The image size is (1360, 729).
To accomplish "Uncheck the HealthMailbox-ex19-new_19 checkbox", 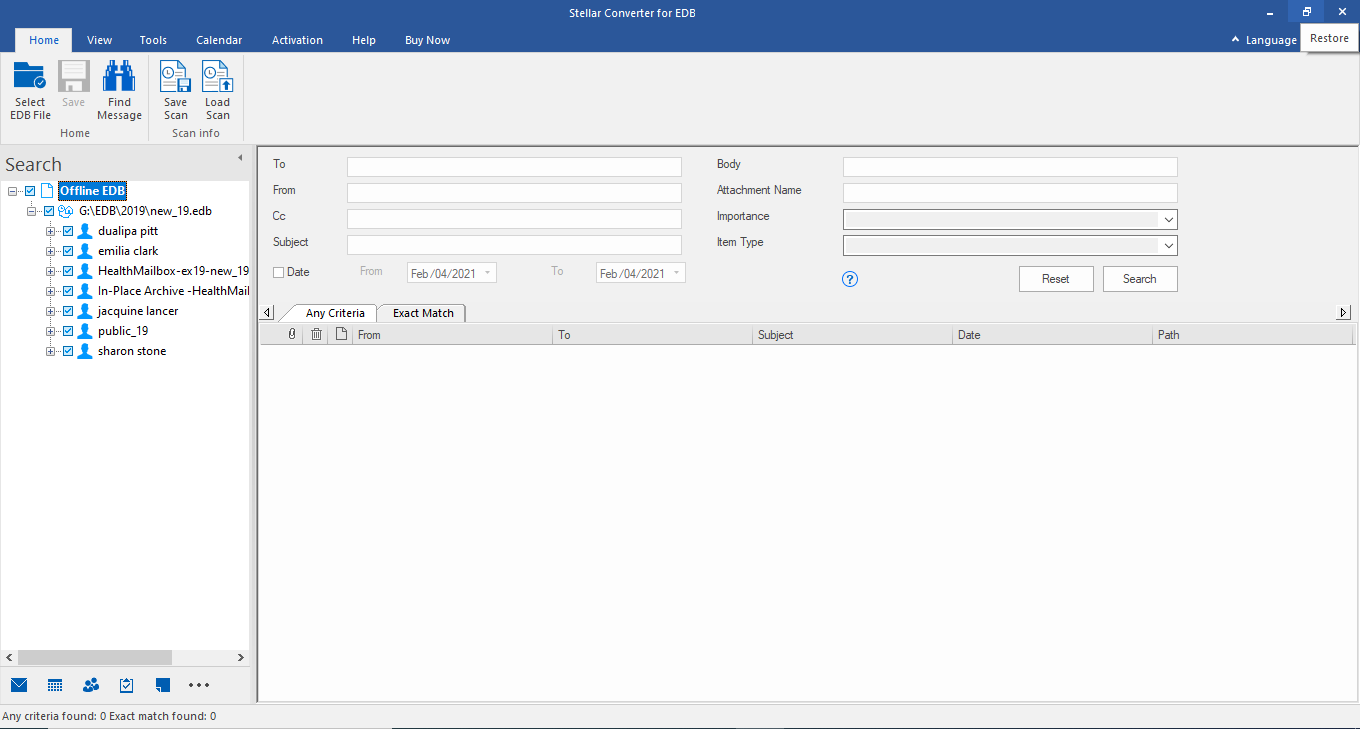I will coord(68,271).
